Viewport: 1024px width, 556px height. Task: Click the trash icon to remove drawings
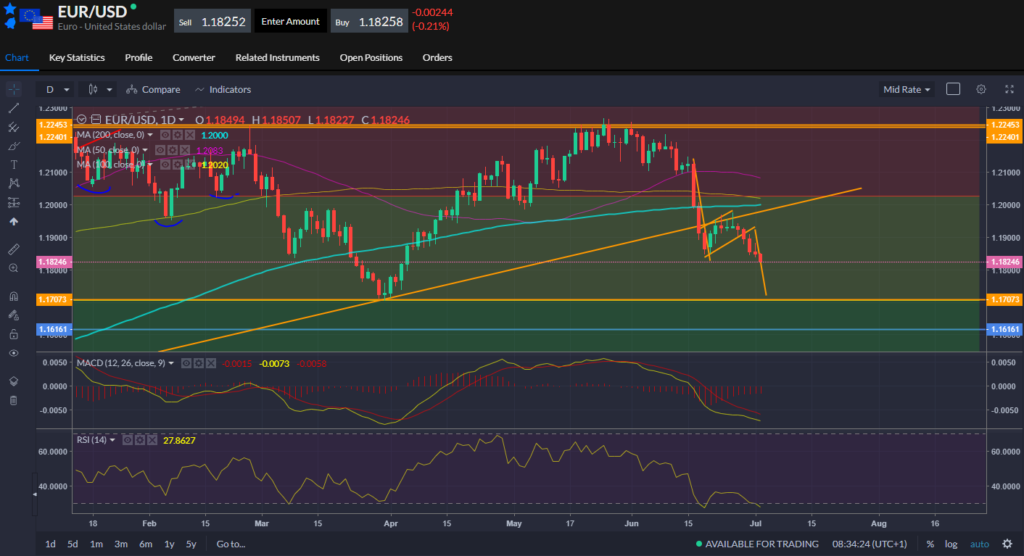14,401
